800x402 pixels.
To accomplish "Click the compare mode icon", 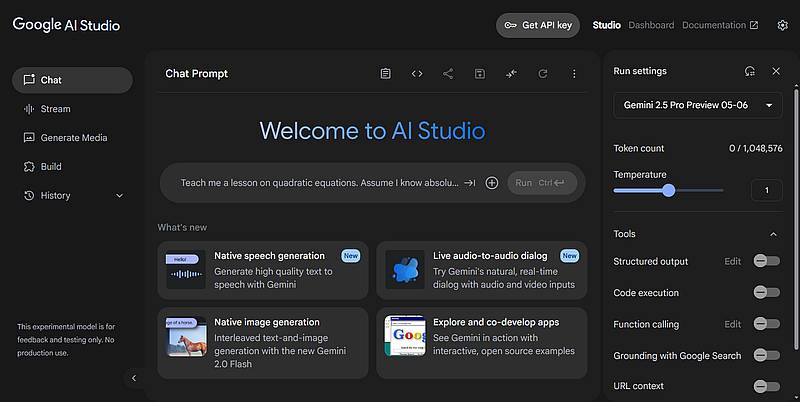I will (x=511, y=74).
